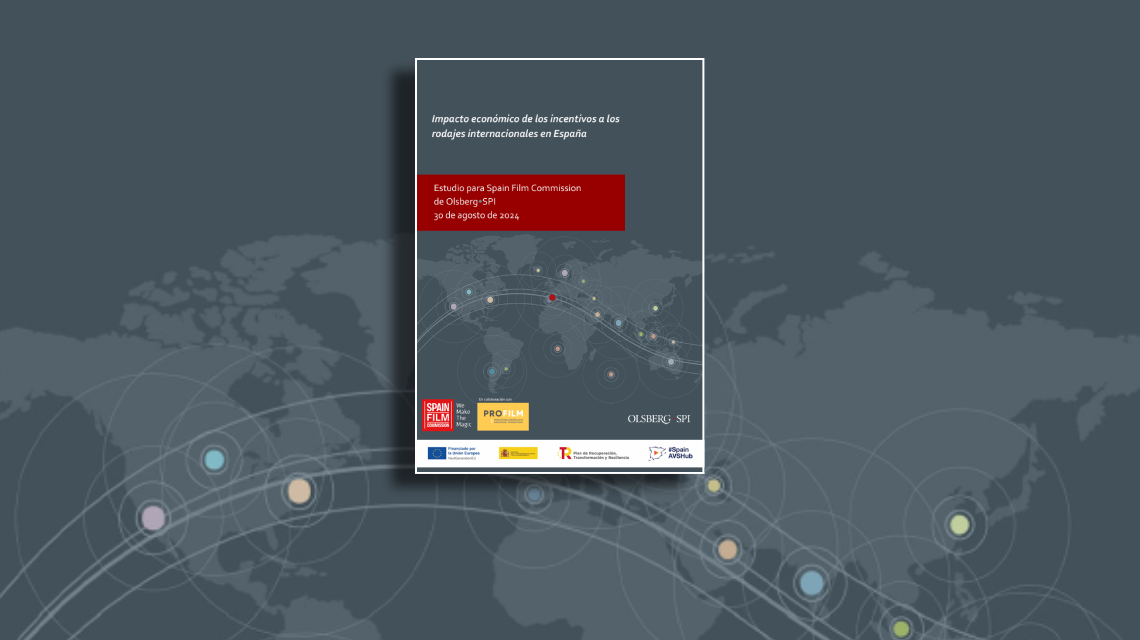Click the Spain Film Commission red logo
1140x640 pixels.
[438, 415]
